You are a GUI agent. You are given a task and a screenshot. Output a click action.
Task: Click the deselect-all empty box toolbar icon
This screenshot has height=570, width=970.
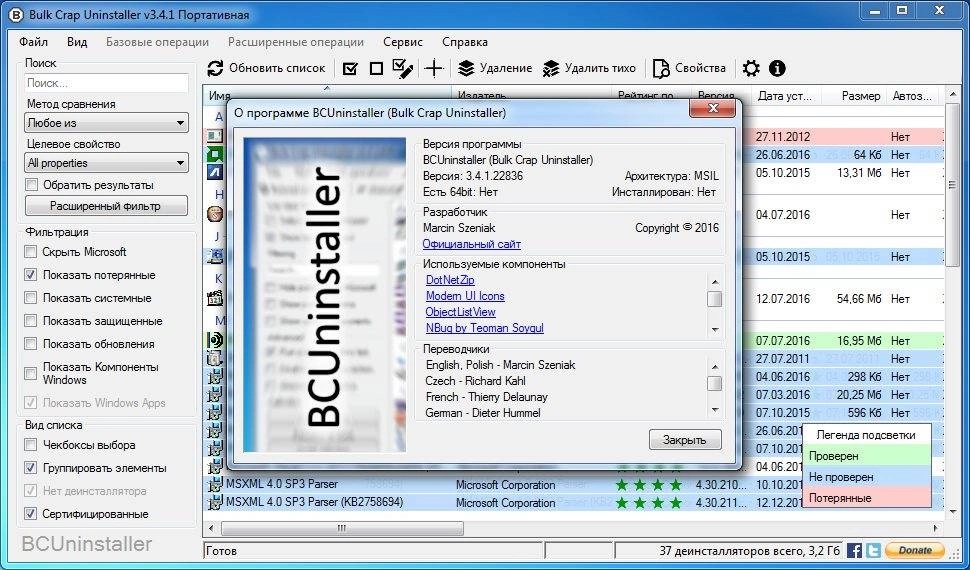pyautogui.click(x=376, y=68)
